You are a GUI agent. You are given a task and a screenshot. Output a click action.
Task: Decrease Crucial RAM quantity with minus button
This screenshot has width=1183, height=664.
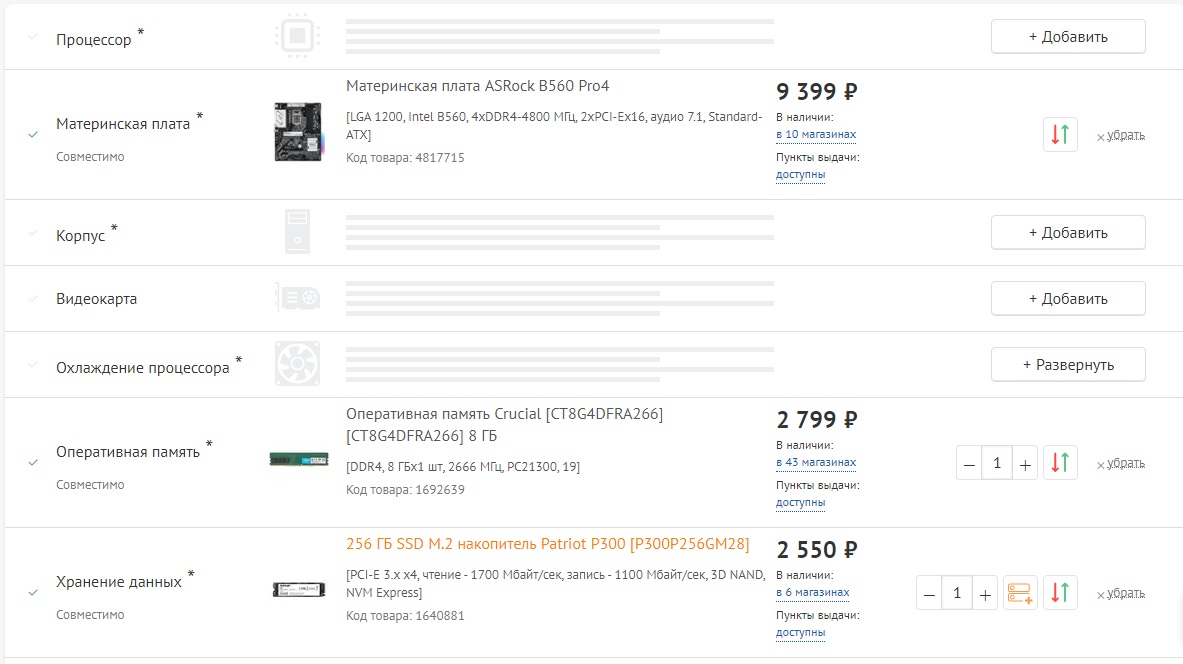[969, 464]
